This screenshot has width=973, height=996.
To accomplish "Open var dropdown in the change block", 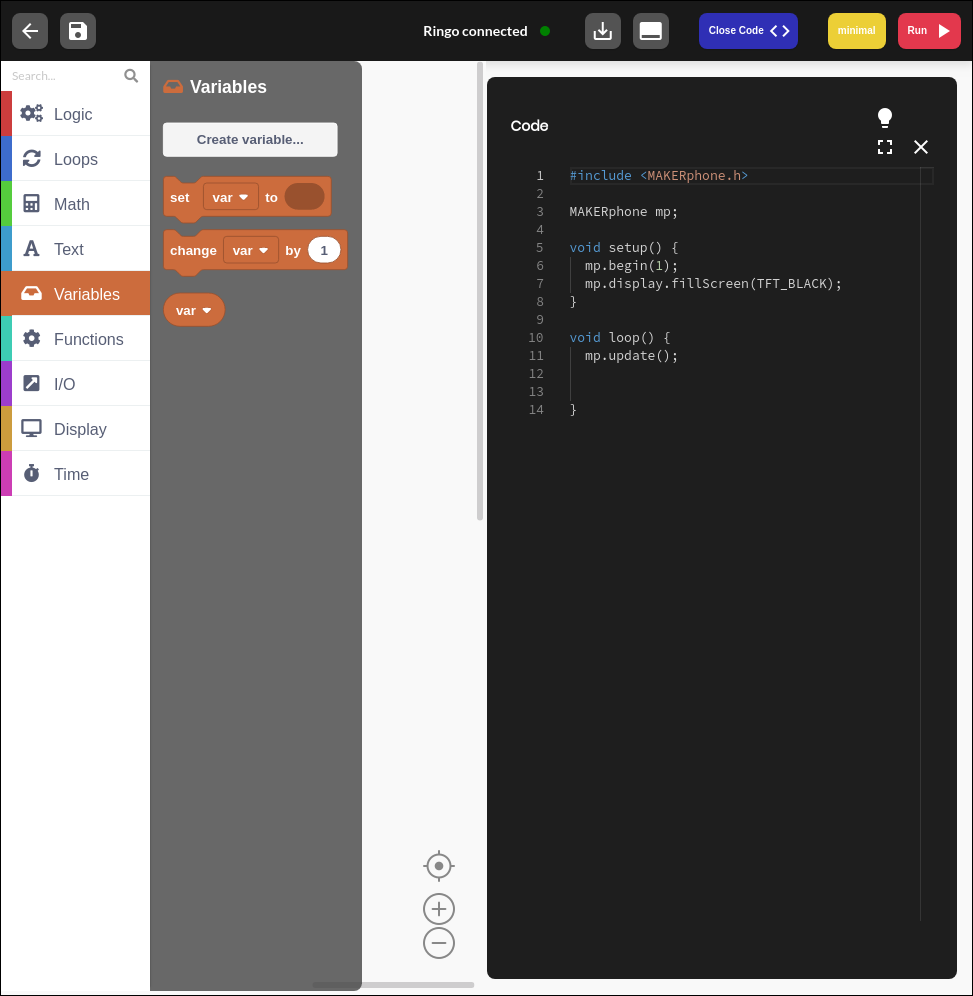I will (x=251, y=250).
